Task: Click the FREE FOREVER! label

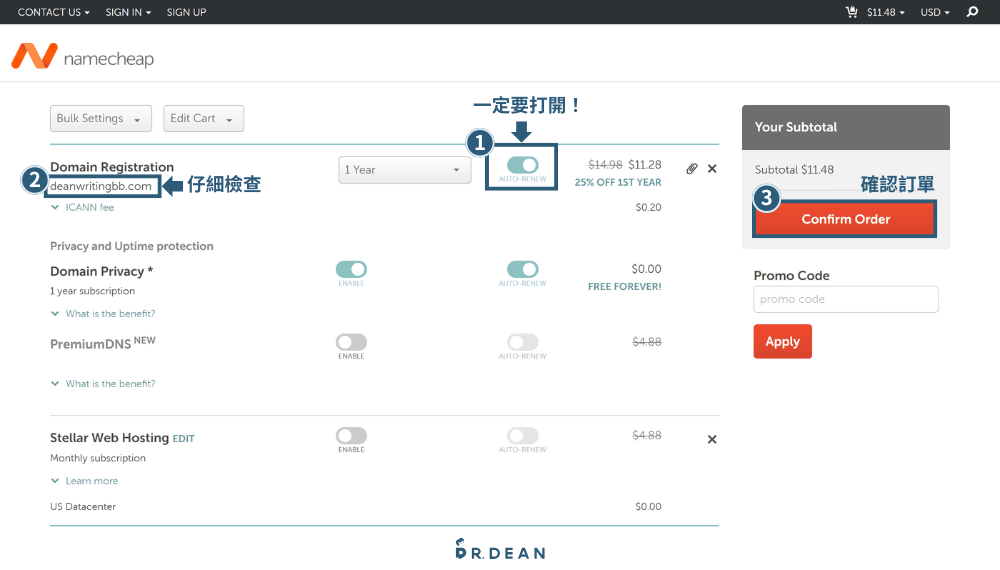Action: [624, 287]
